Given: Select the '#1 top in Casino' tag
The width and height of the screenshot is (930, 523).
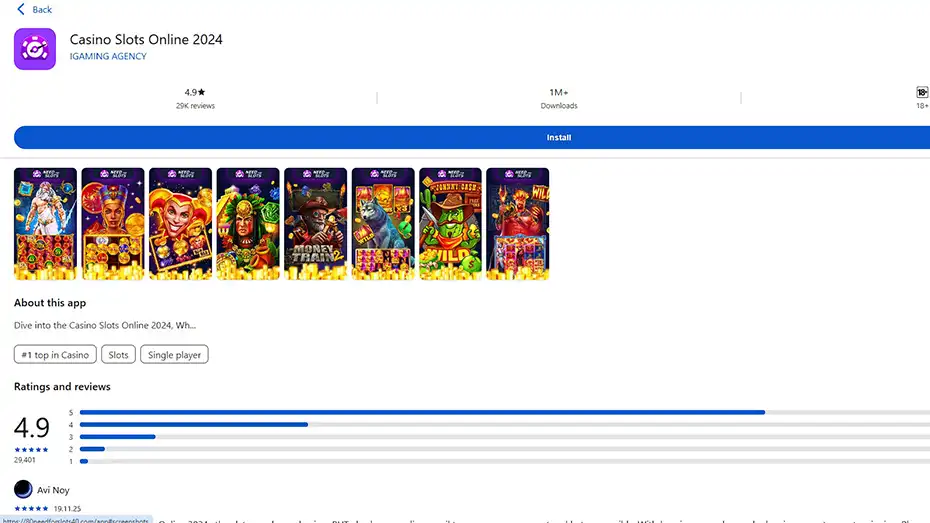Looking at the screenshot, I should (x=56, y=355).
